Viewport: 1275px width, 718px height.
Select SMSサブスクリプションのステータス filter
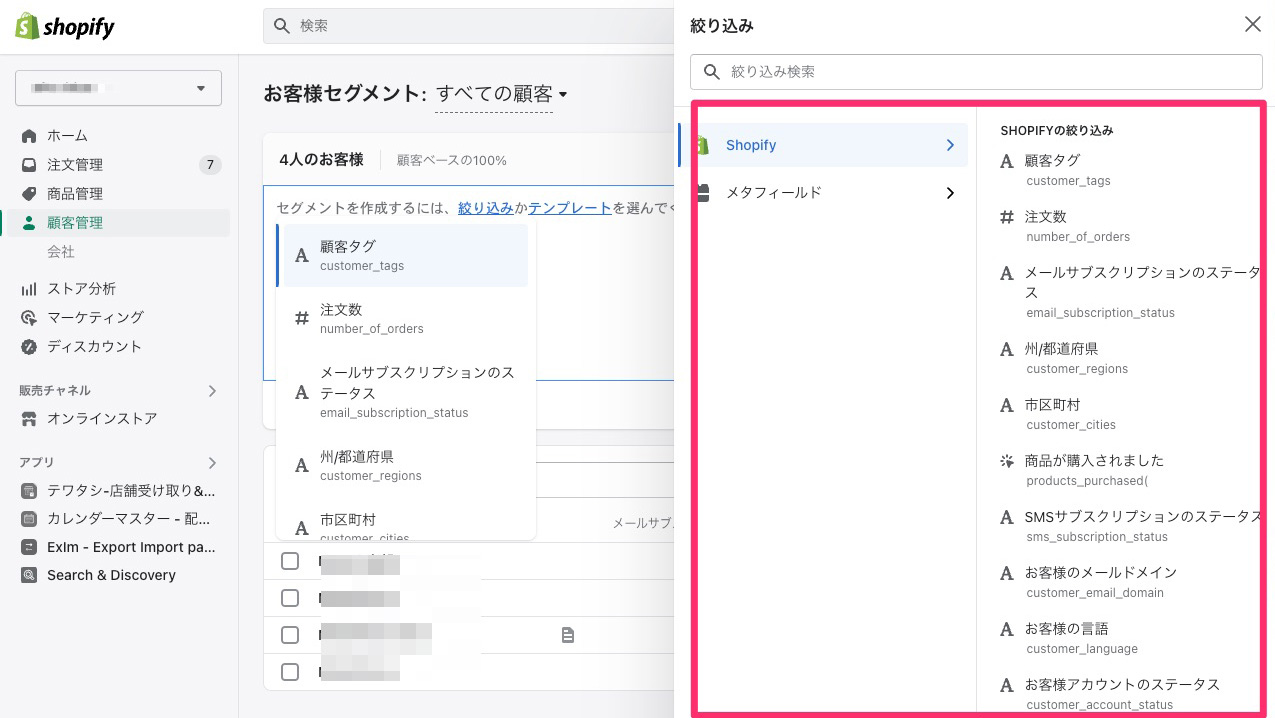tap(1143, 517)
